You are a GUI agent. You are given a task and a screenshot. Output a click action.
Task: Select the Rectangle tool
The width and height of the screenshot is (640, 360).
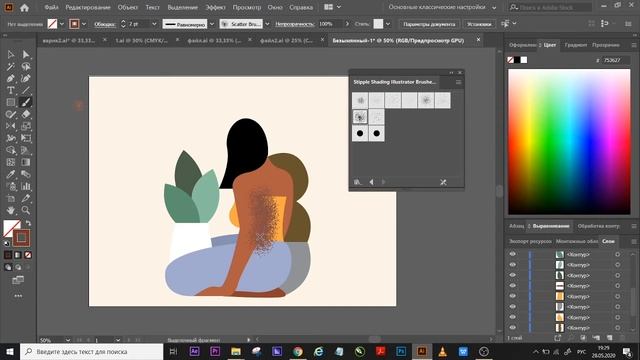[x=11, y=102]
